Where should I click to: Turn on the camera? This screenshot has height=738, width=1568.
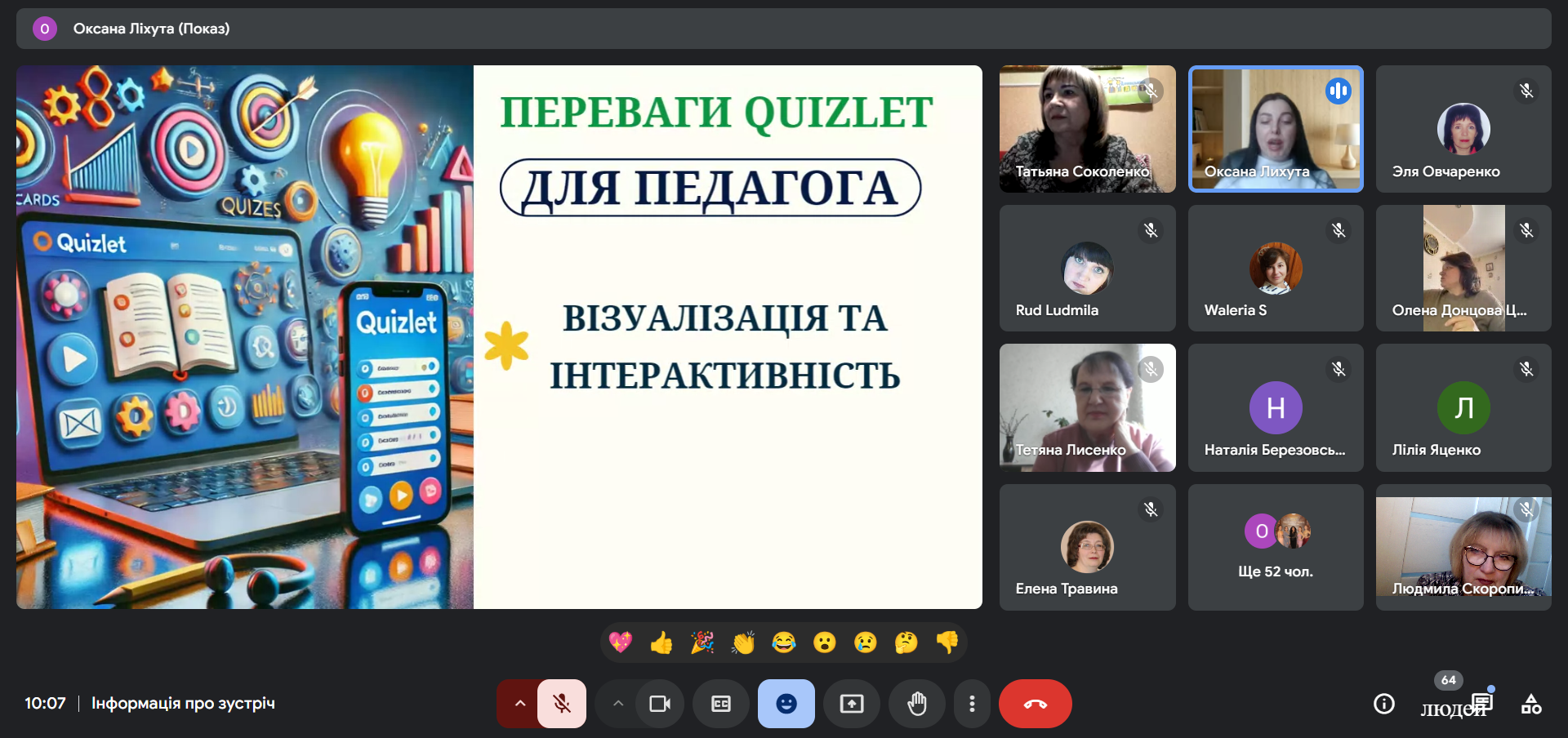pos(660,704)
